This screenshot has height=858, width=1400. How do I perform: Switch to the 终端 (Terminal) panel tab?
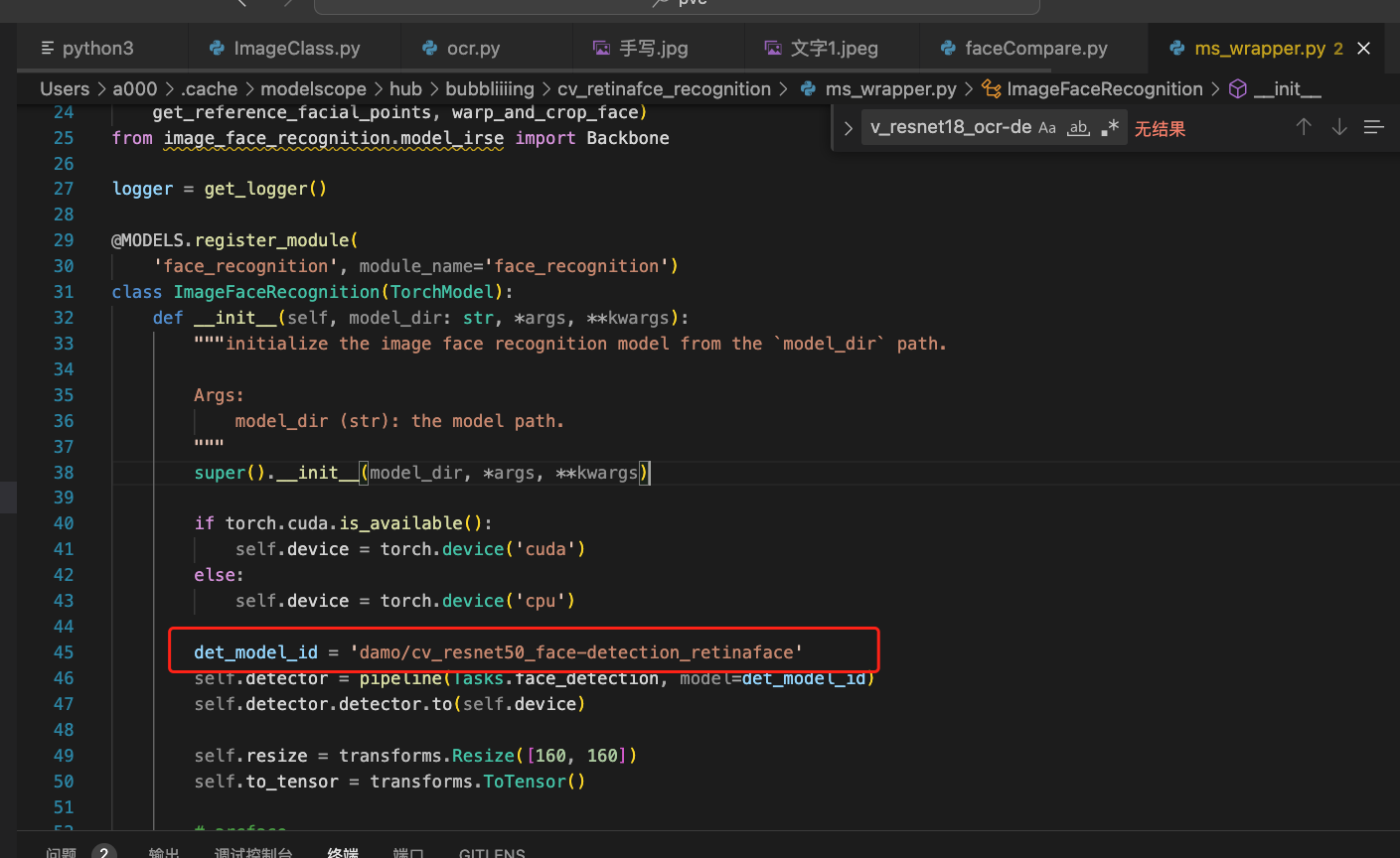point(343,852)
